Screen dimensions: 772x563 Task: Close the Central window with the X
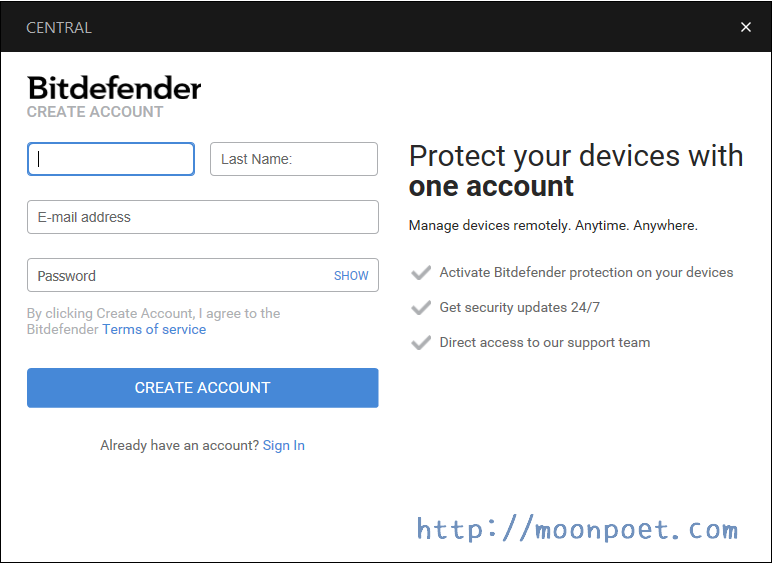click(x=745, y=27)
